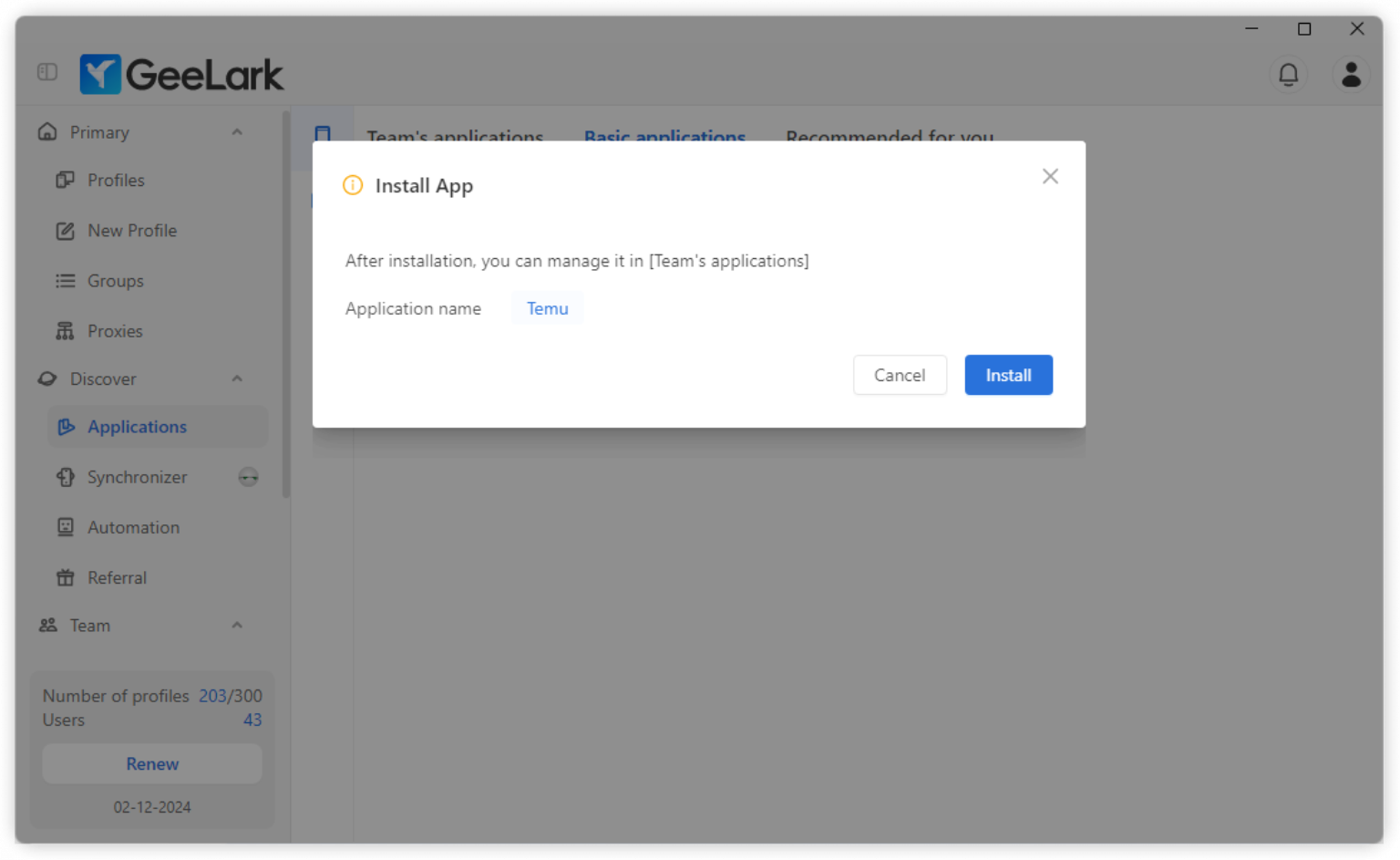1400x860 pixels.
Task: Click the Applications icon
Action: [x=66, y=427]
